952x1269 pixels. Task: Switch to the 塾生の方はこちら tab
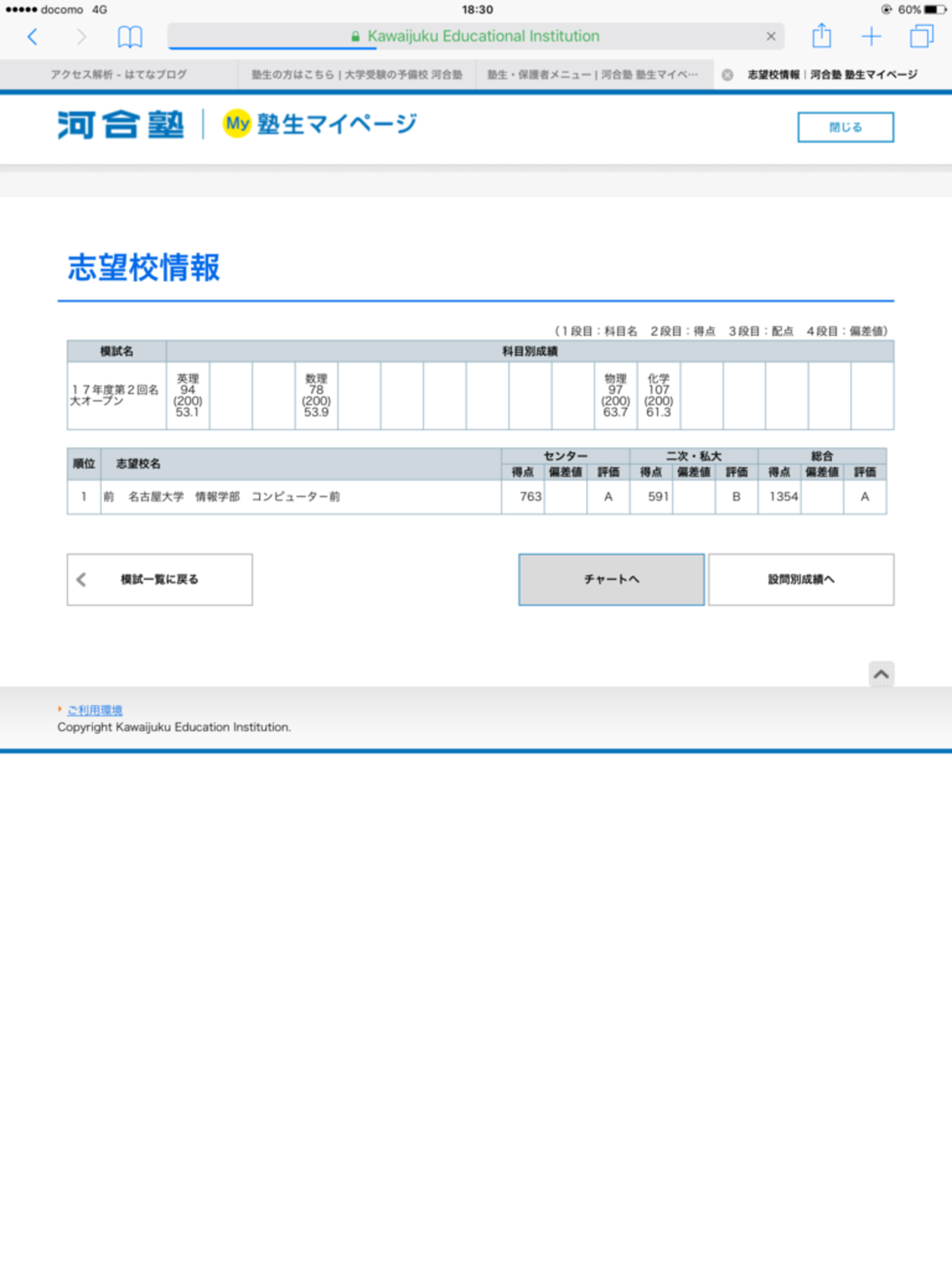[357, 75]
